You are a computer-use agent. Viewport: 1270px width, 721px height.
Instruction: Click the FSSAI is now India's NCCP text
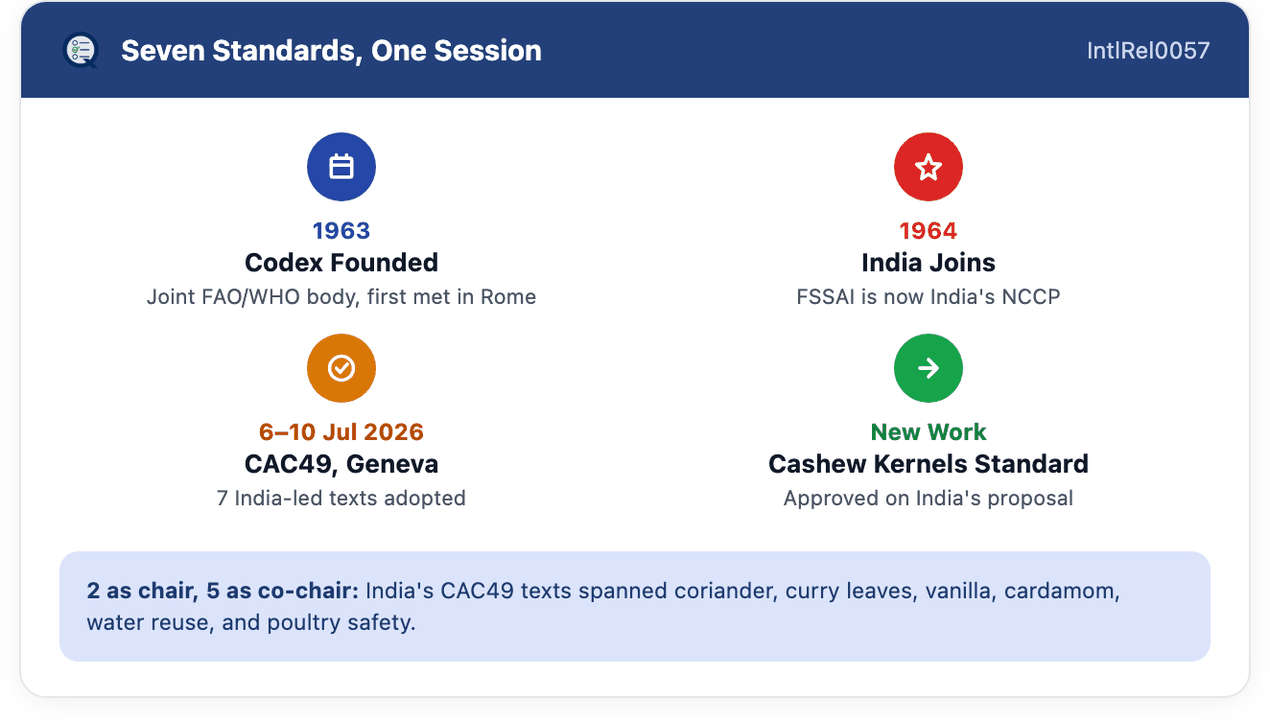pos(928,297)
